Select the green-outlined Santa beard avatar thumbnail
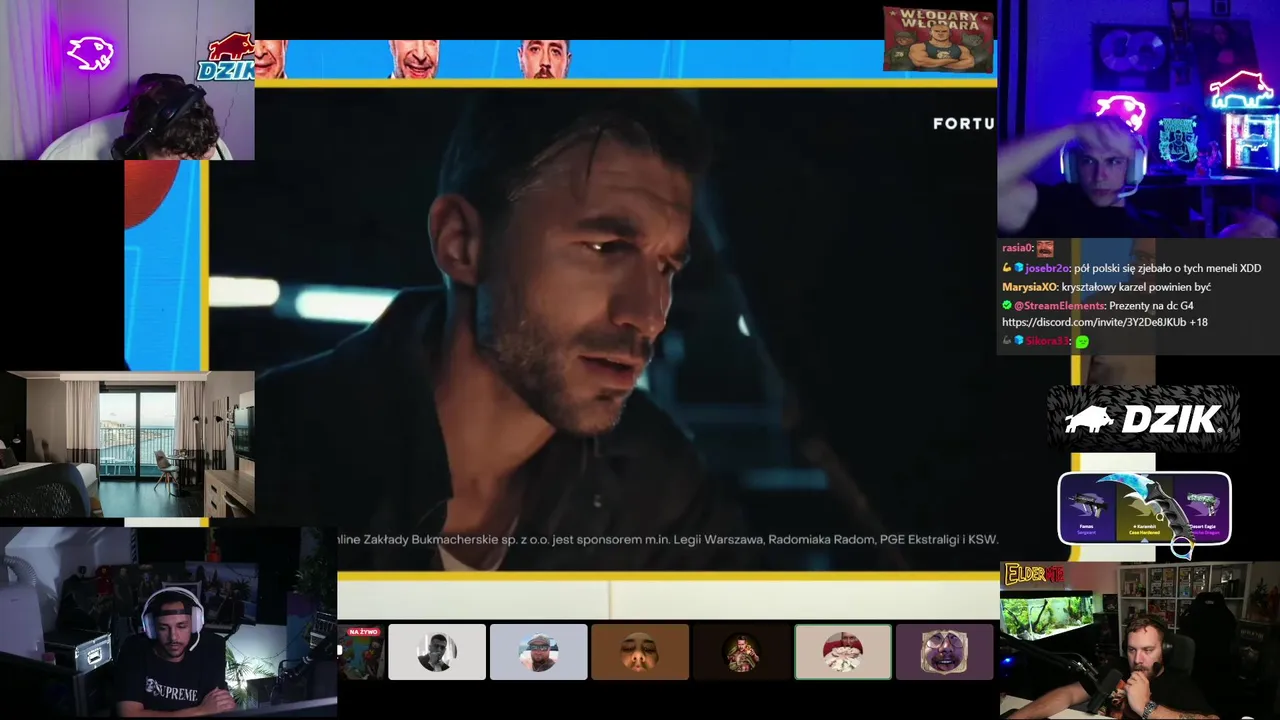Image resolution: width=1280 pixels, height=720 pixels. (x=843, y=652)
